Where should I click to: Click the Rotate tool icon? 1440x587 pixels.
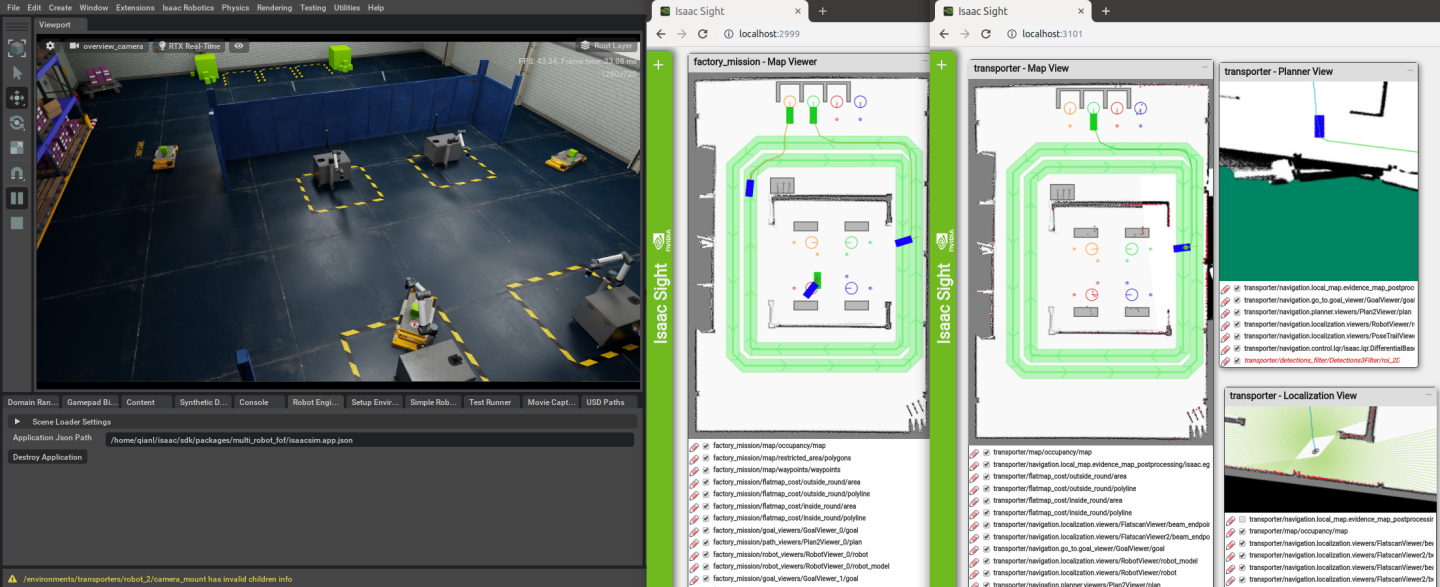pyautogui.click(x=17, y=122)
